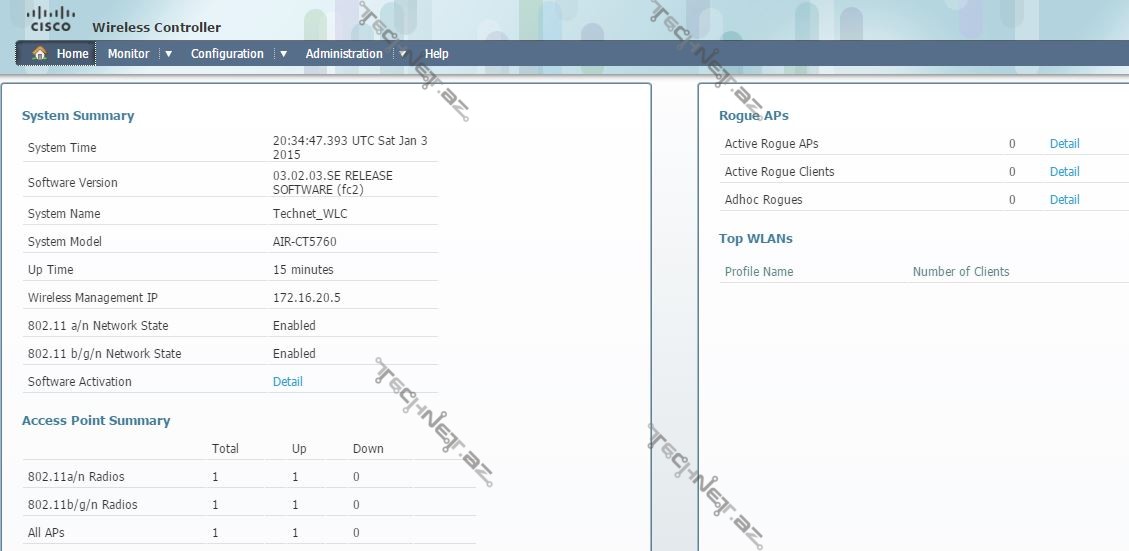
Task: Select the System Summary heading
Action: click(x=78, y=116)
